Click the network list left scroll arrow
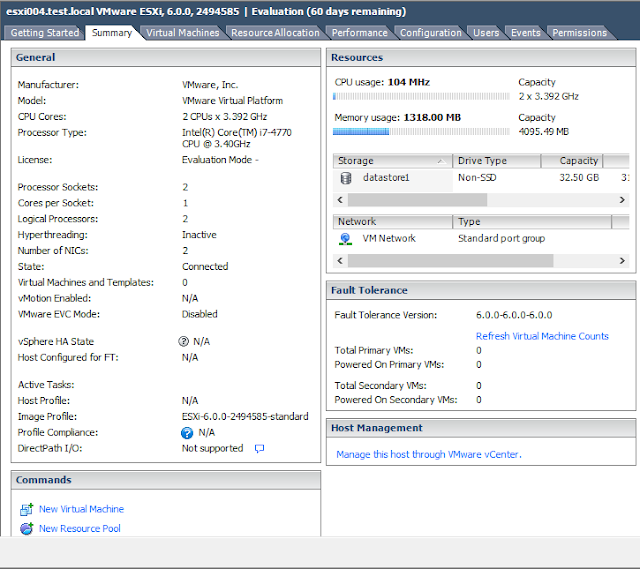Viewport: 640px width, 569px height. (340, 260)
